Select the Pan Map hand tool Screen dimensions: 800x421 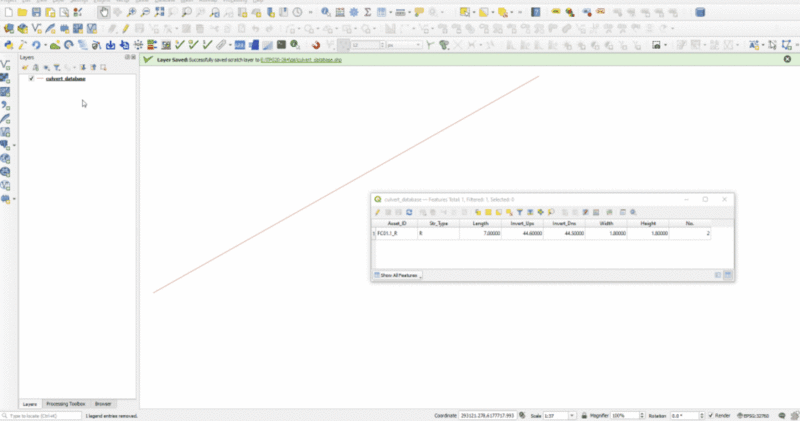pyautogui.click(x=105, y=13)
